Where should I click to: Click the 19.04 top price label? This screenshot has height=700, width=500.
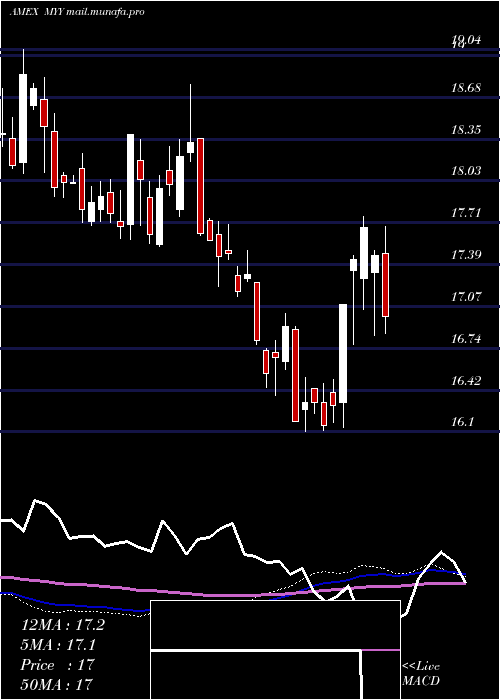pyautogui.click(x=466, y=41)
